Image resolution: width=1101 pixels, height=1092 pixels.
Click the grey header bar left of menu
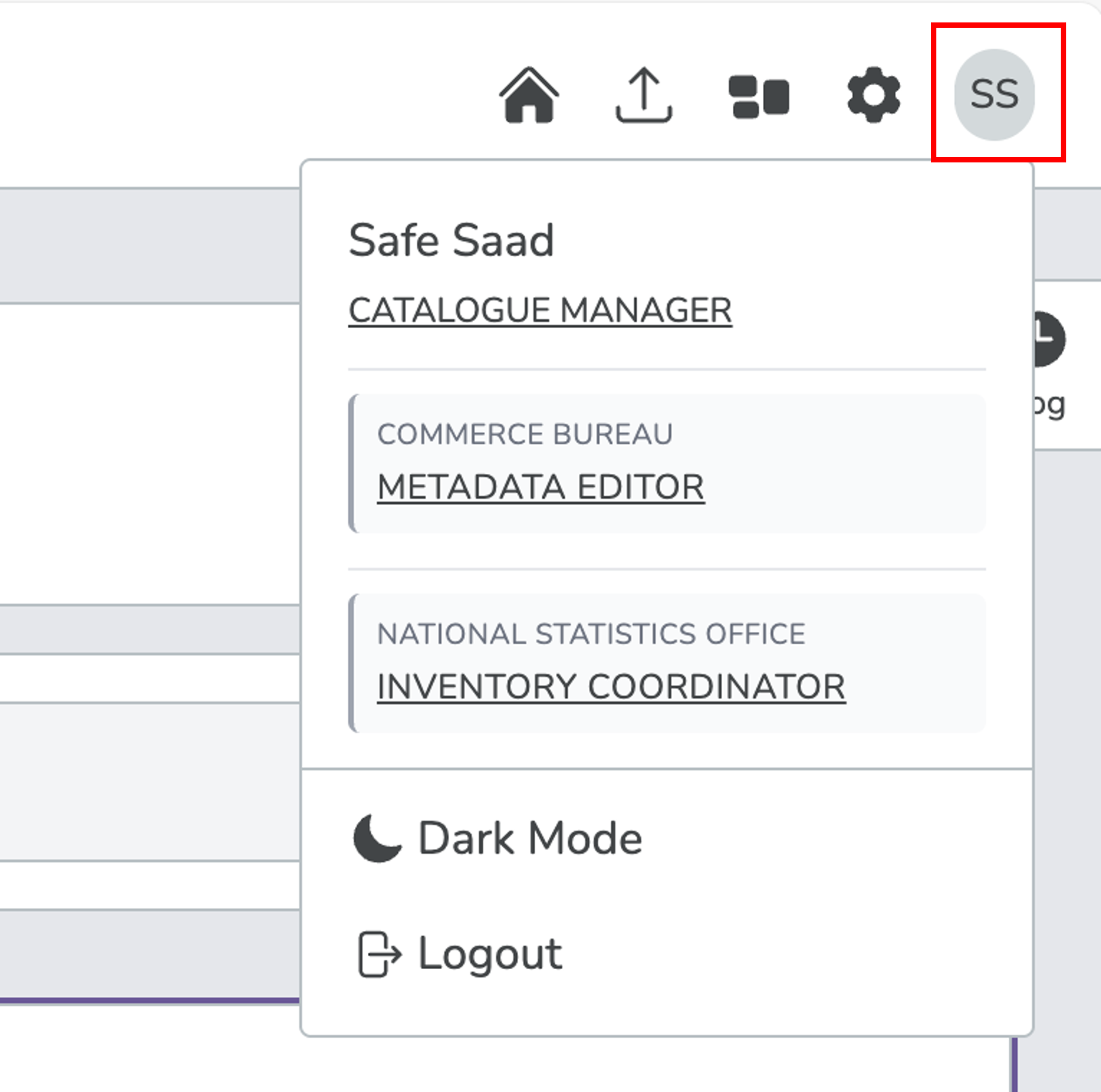(147, 246)
